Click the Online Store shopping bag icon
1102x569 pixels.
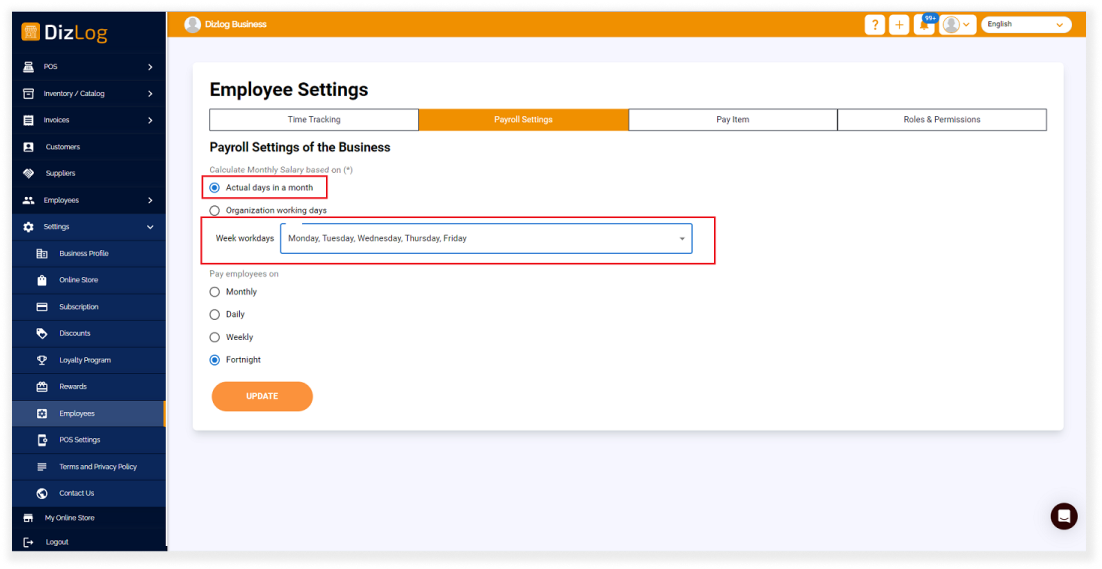(42, 280)
